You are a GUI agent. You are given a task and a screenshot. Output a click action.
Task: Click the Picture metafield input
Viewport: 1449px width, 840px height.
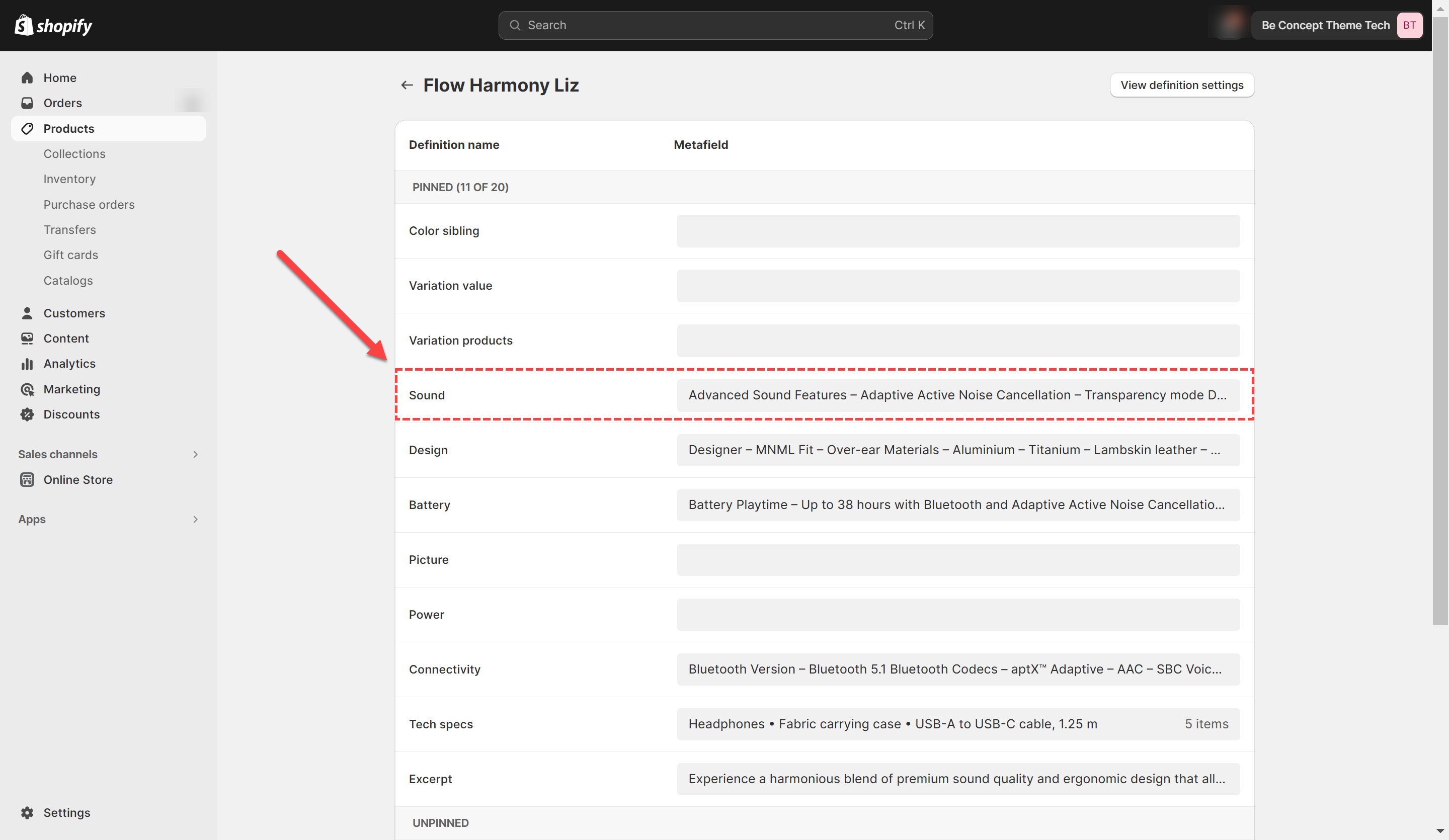[958, 559]
